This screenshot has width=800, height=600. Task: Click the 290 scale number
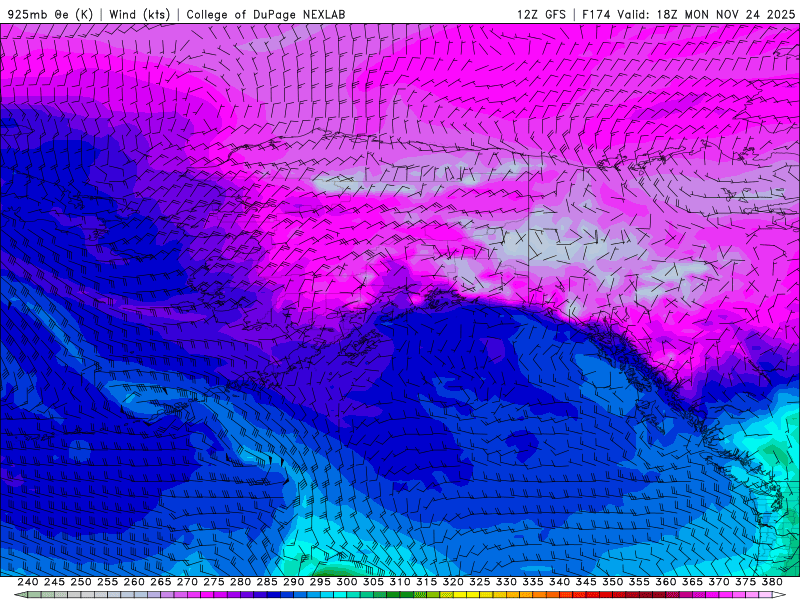click(x=293, y=582)
